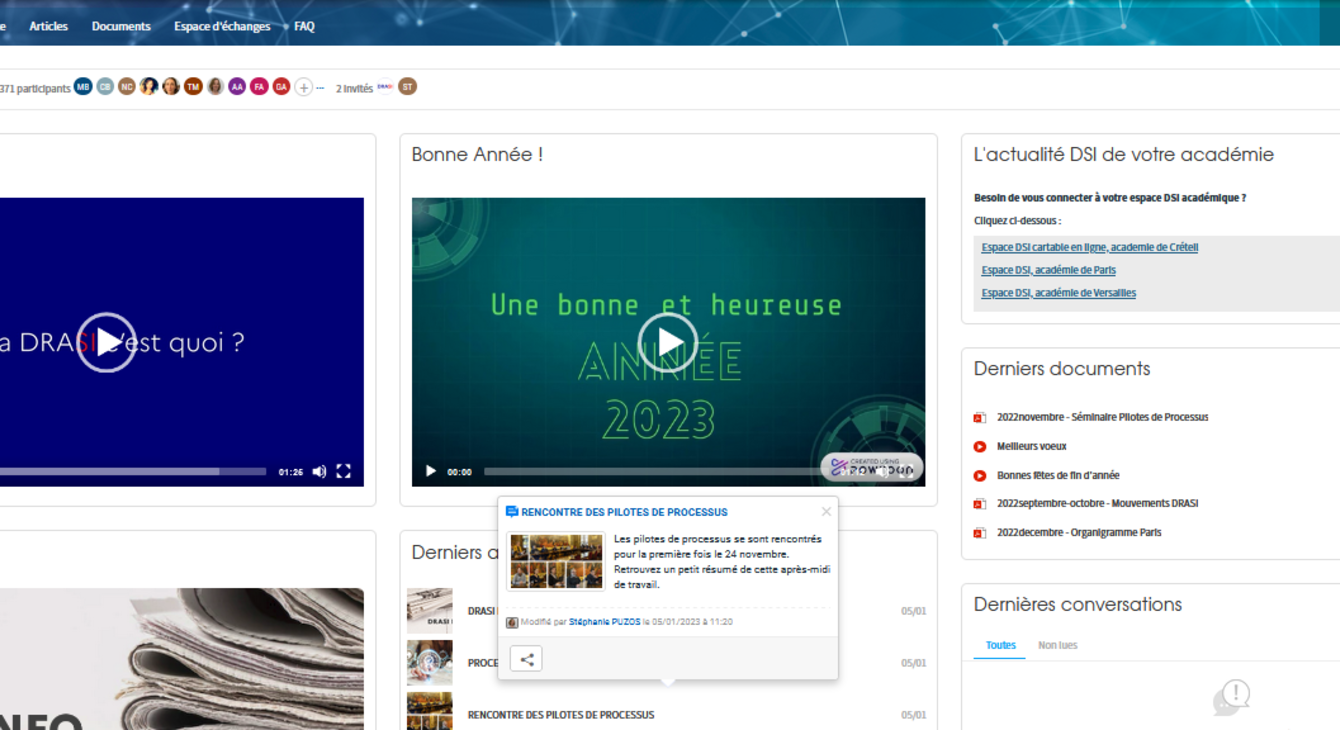This screenshot has height=730, width=1340.
Task: Click the video icon beside Bonnes fêtes de fin d'année
Action: 980,476
